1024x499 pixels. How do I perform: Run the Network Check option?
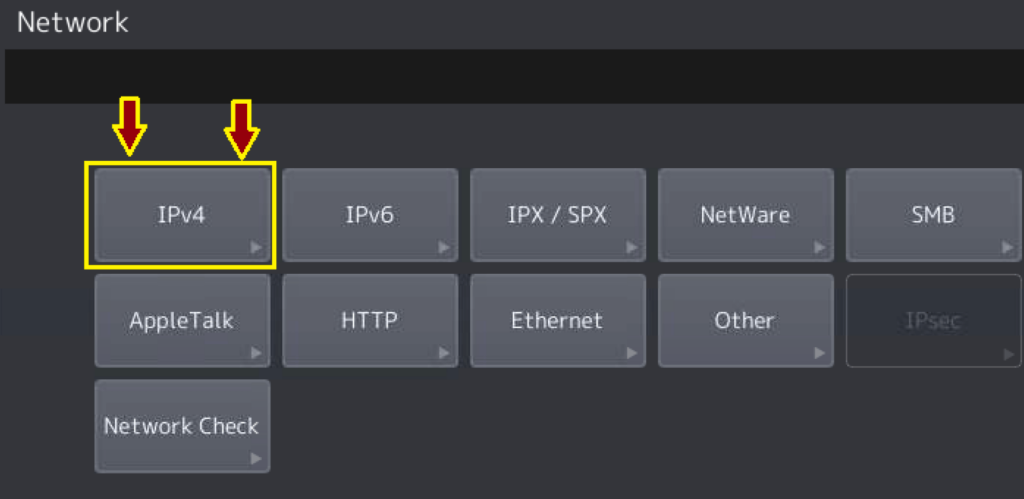point(182,427)
